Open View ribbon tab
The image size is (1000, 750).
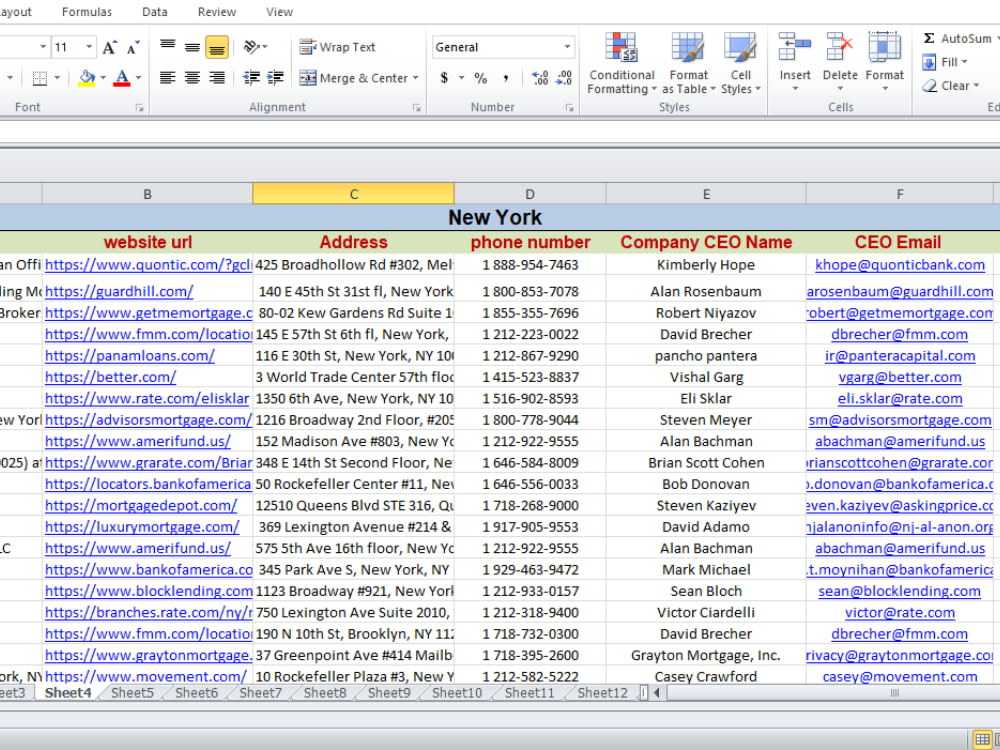coord(279,11)
